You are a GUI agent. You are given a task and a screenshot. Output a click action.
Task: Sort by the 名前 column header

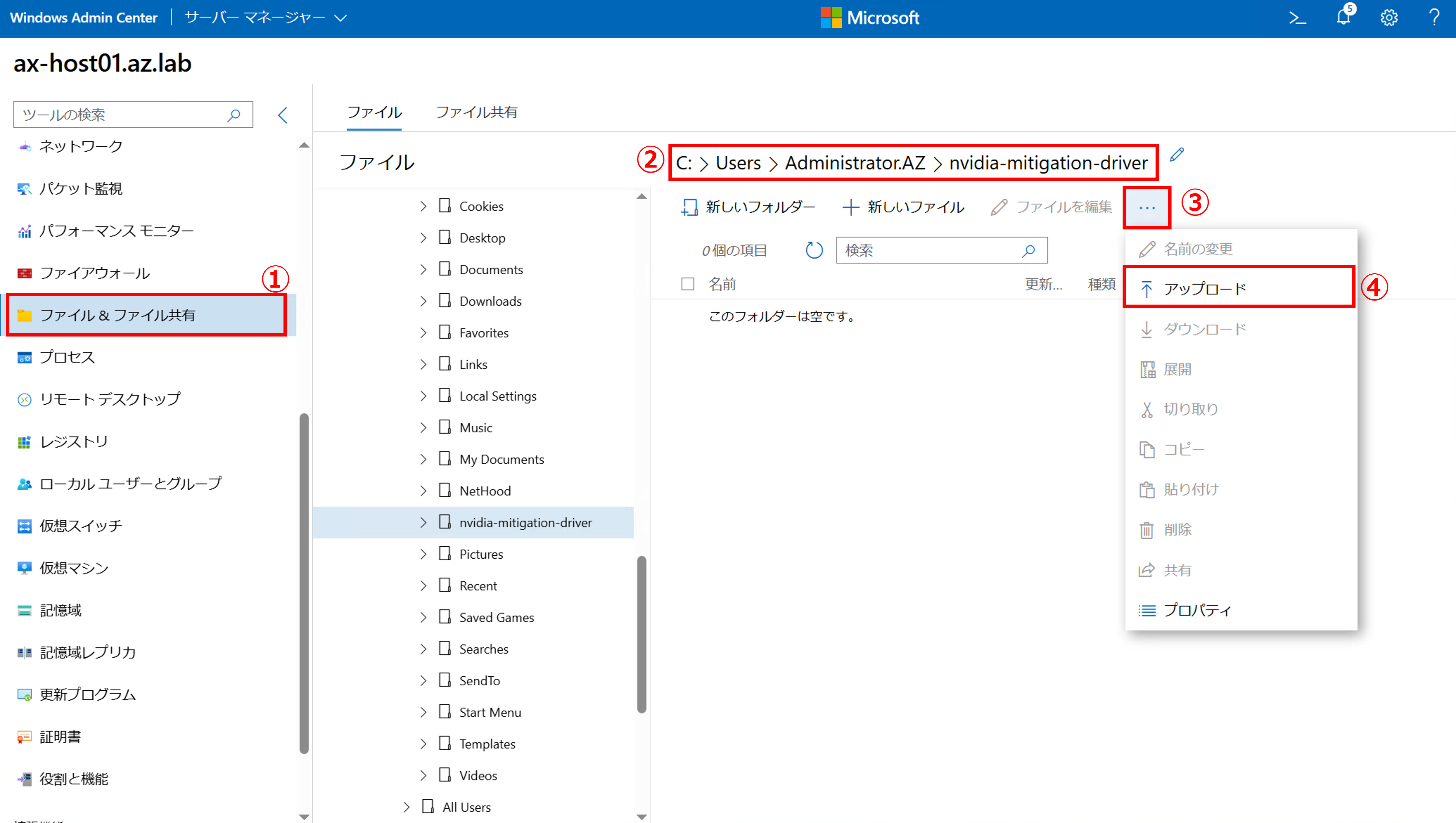722,284
